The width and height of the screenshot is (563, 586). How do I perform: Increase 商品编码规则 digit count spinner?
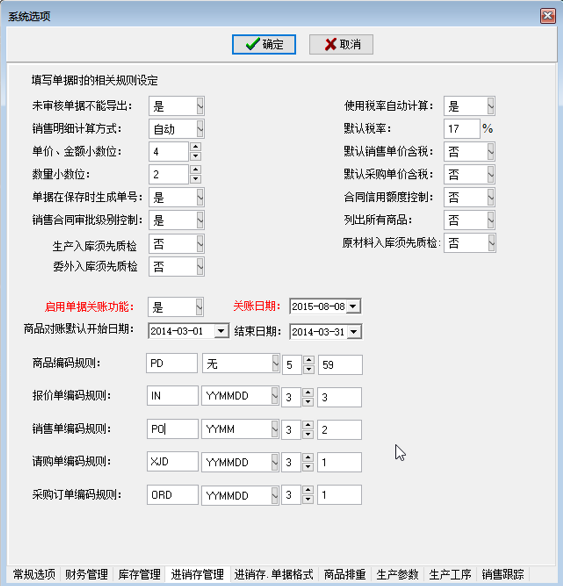pos(308,360)
